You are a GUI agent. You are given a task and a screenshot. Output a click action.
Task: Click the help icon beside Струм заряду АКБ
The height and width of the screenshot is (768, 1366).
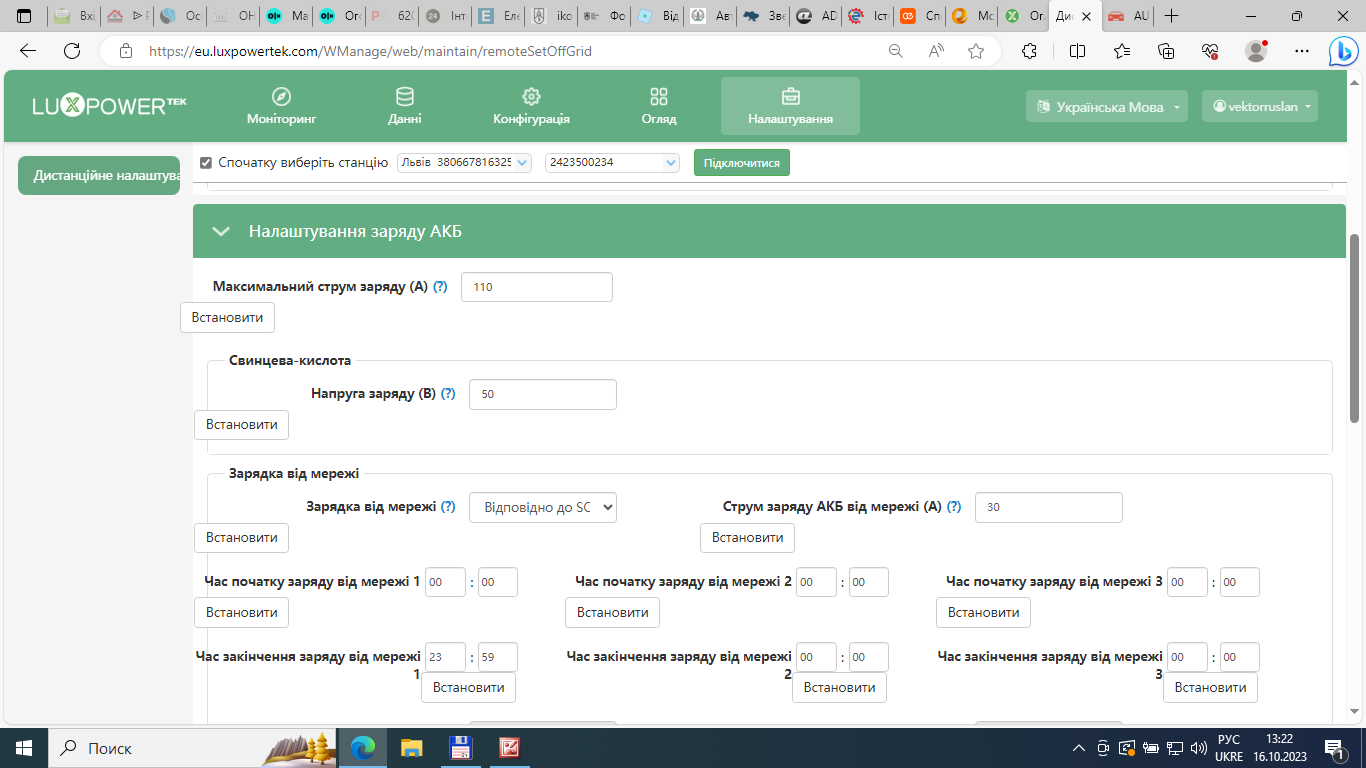(x=954, y=507)
